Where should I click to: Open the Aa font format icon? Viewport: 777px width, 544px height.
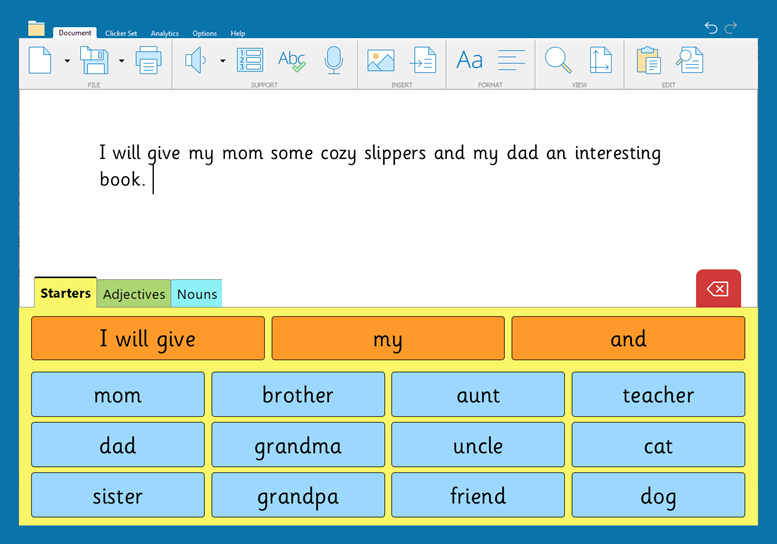(x=469, y=60)
